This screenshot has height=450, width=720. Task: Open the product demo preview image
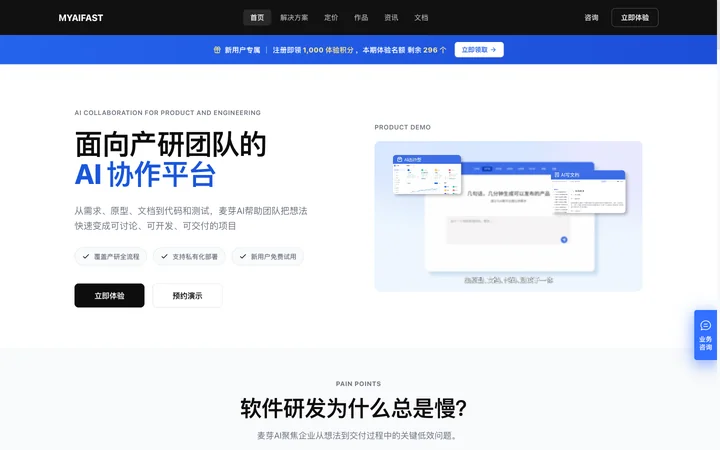508,216
